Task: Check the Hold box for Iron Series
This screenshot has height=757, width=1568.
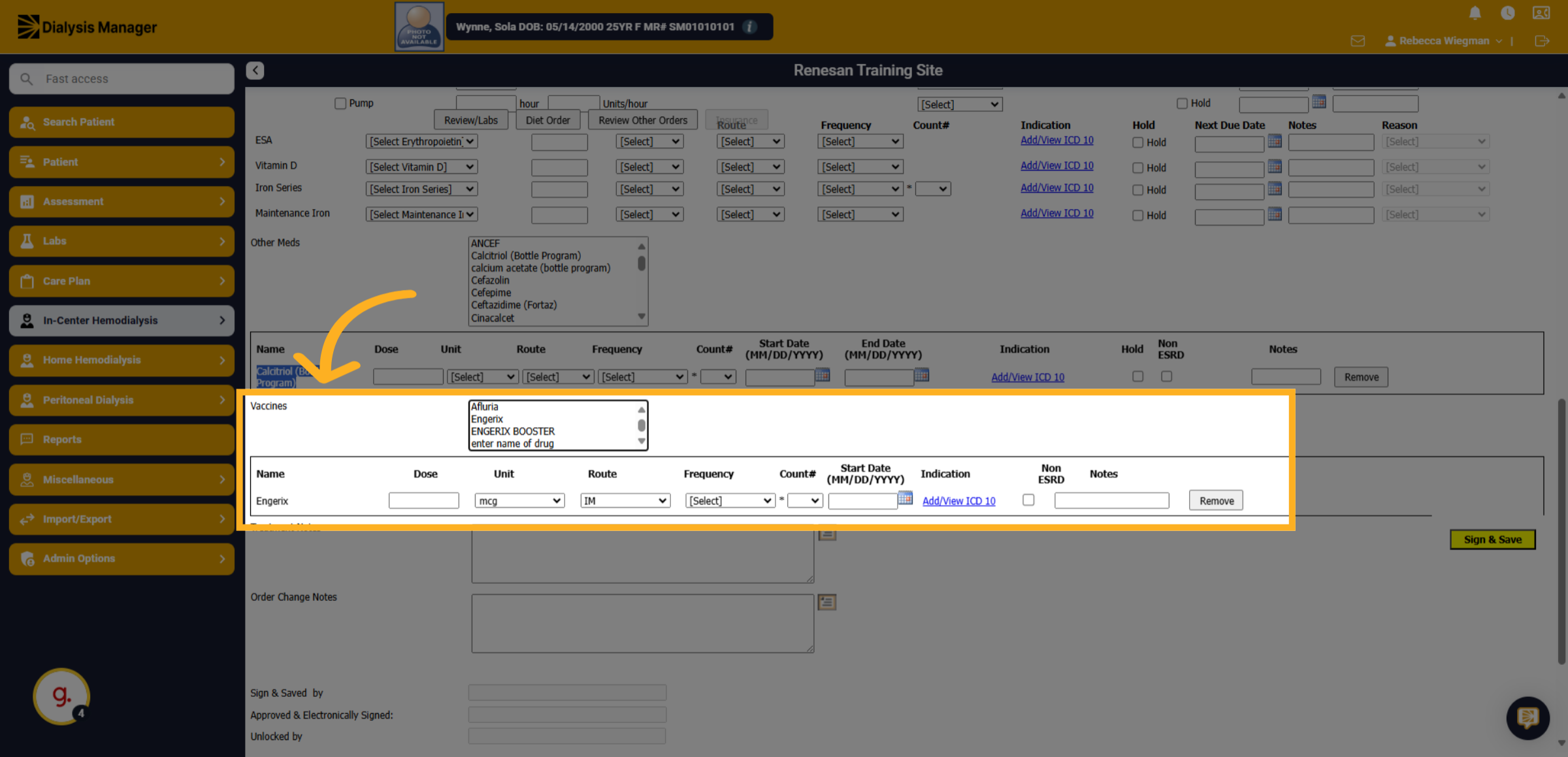Action: click(x=1137, y=190)
